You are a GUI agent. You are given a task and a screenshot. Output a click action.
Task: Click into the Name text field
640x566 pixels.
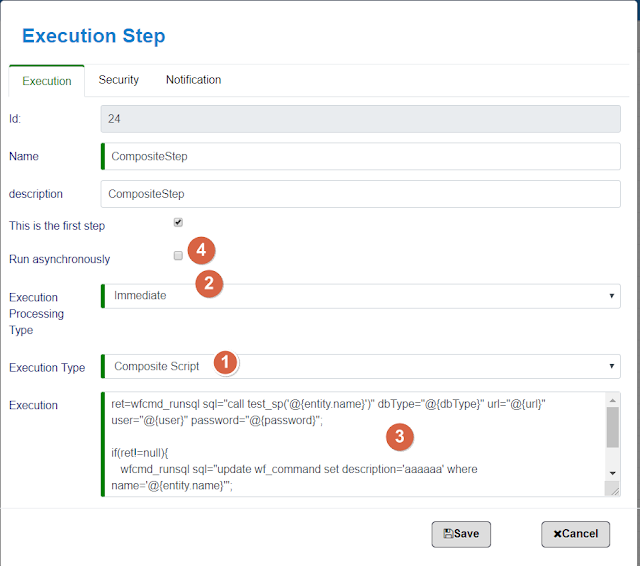[360, 156]
